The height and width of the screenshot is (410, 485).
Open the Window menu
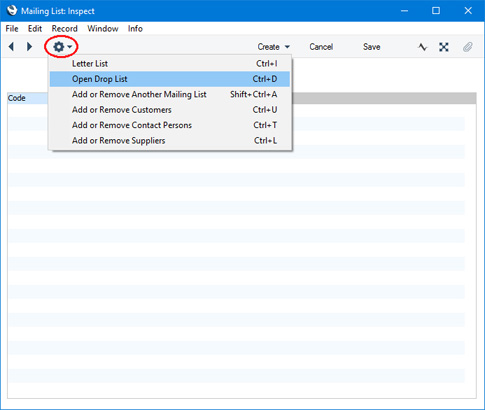tap(103, 29)
